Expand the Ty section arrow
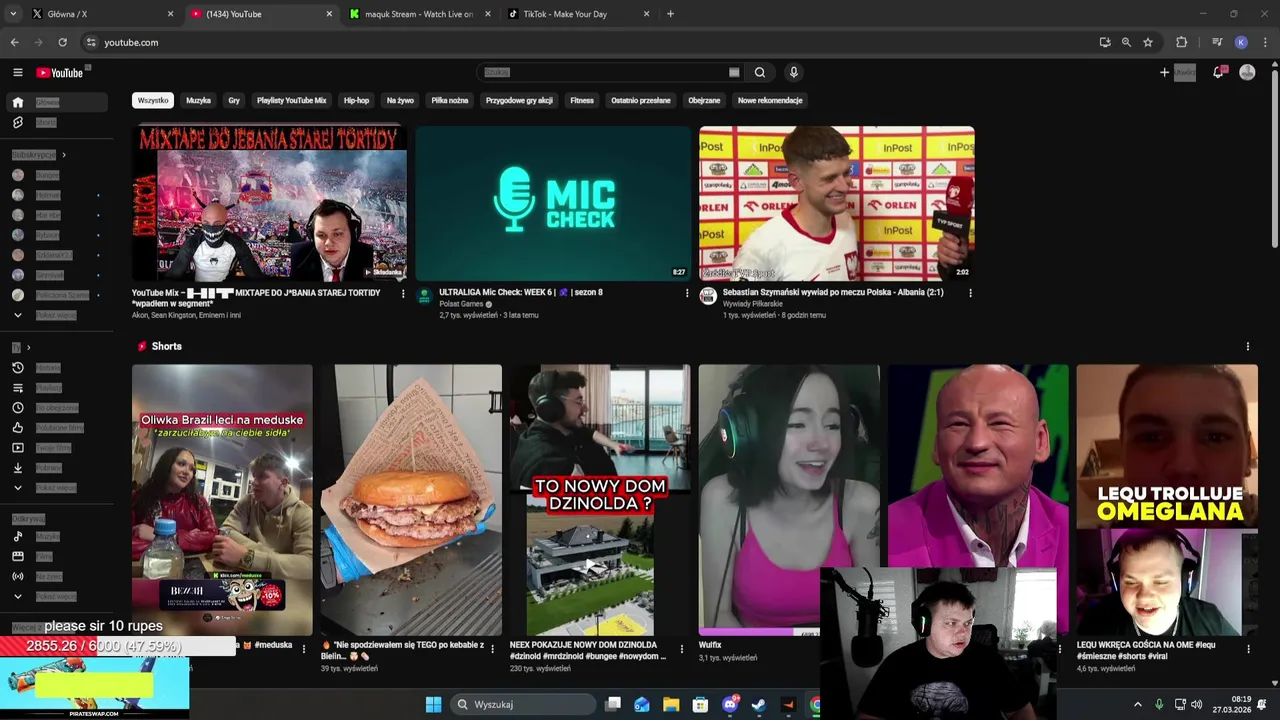This screenshot has width=1280, height=720. click(28, 347)
